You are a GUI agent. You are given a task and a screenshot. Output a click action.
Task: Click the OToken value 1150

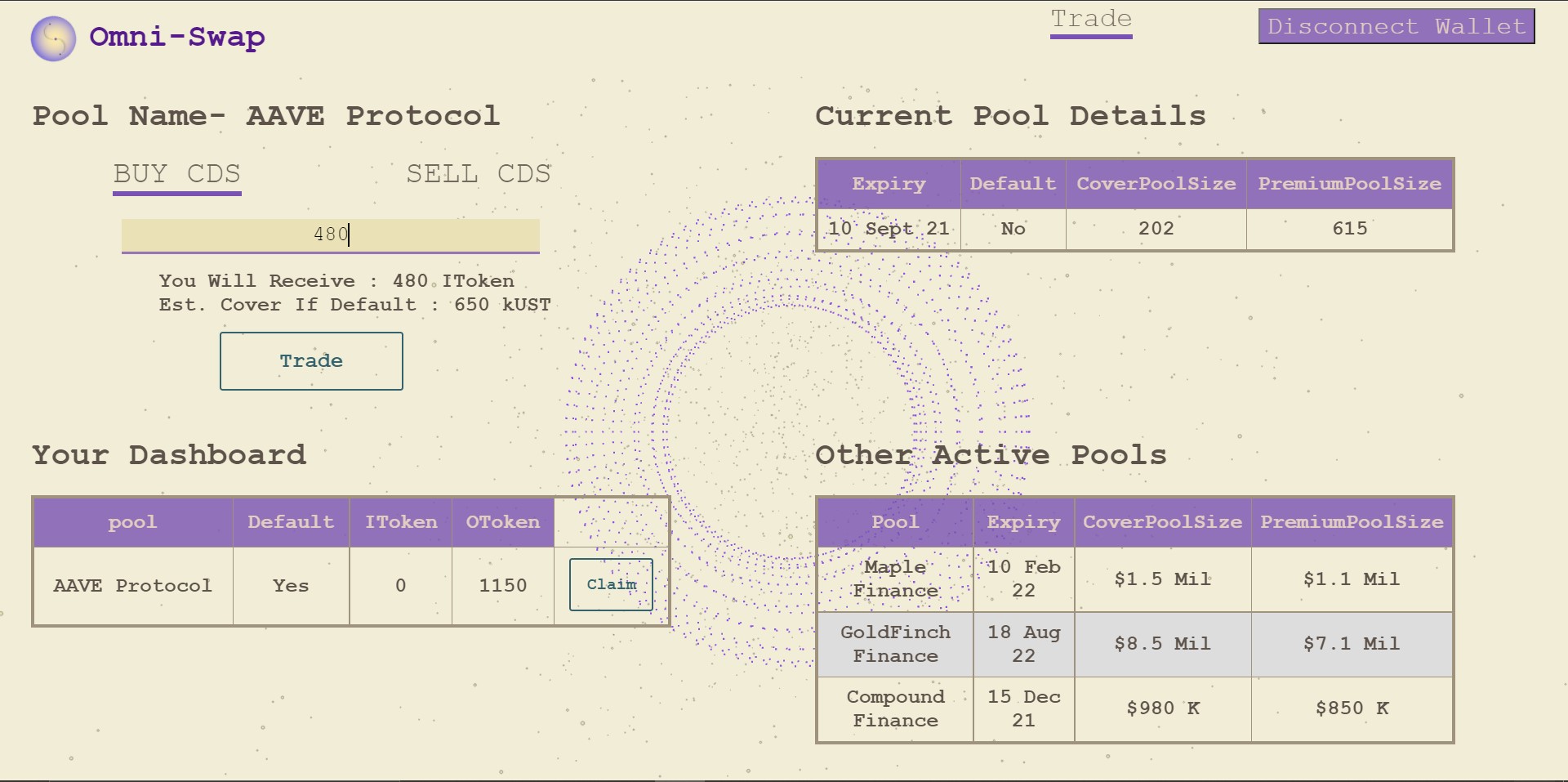(x=503, y=586)
